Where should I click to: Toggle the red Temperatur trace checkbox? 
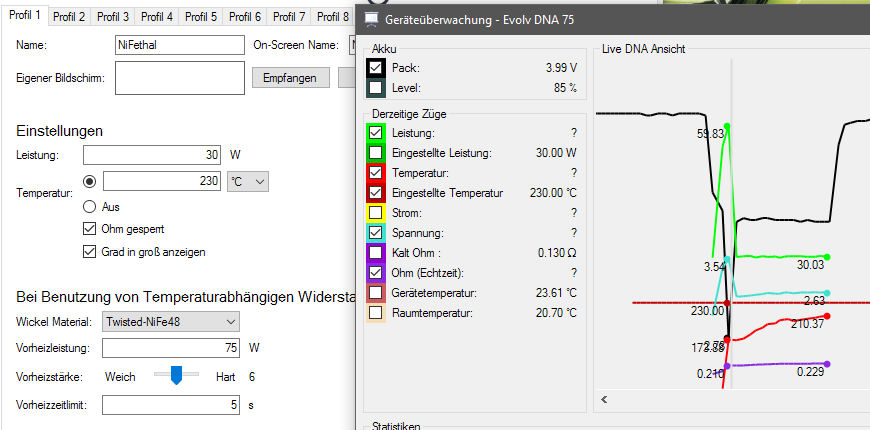376,173
